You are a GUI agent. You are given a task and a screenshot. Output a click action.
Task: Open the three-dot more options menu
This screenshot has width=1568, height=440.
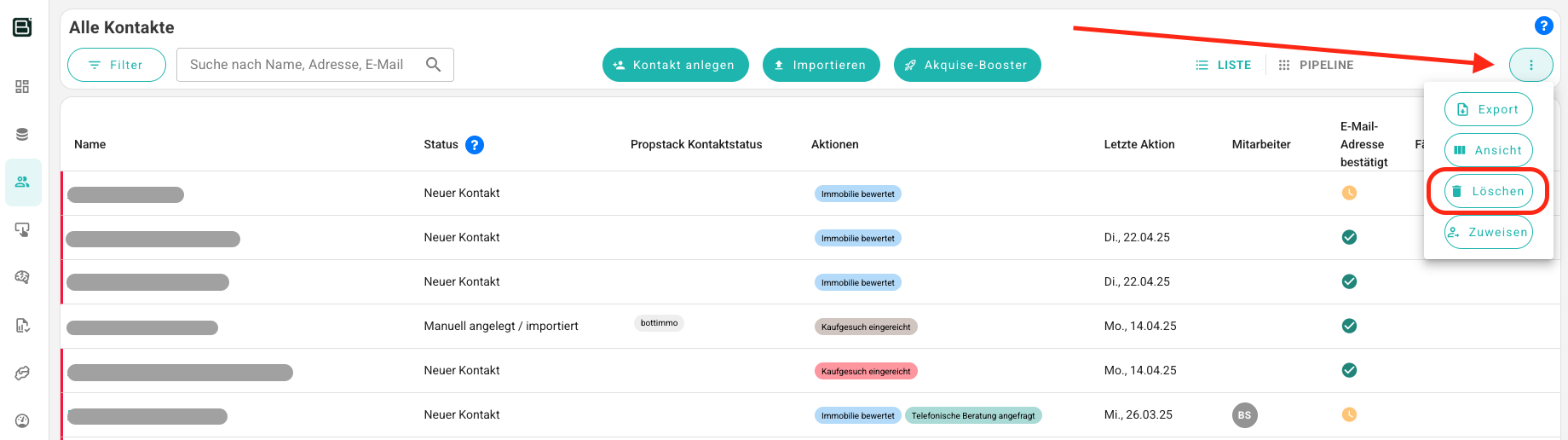(1531, 65)
